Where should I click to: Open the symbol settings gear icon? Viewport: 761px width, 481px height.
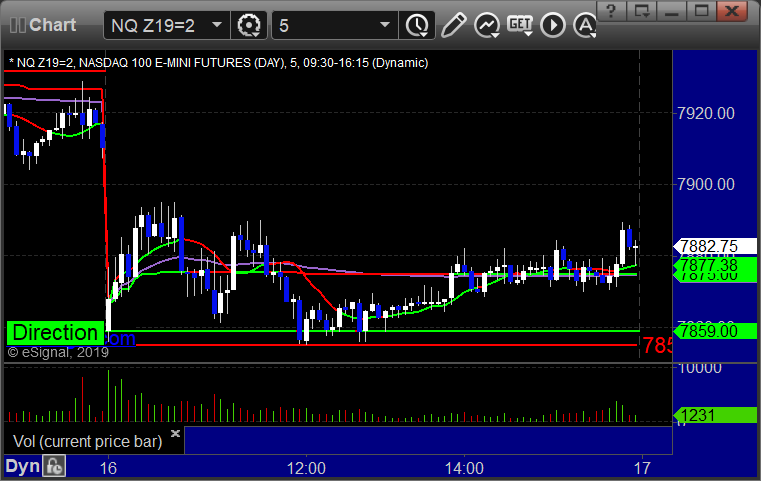[x=248, y=25]
